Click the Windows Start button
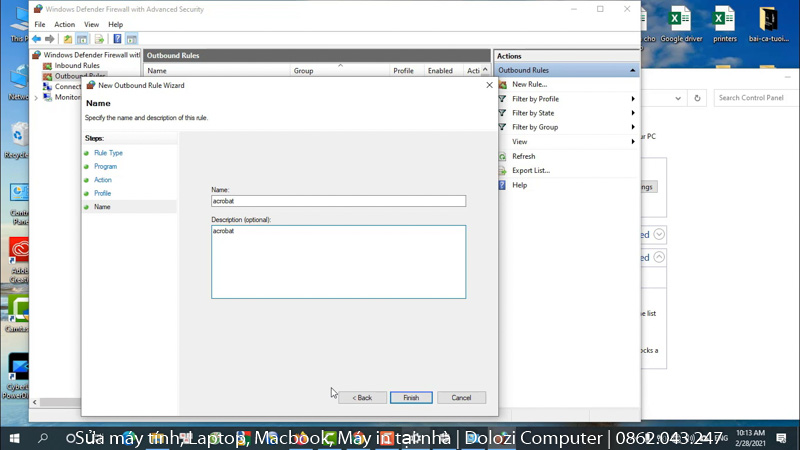The width and height of the screenshot is (800, 450). pos(15,438)
